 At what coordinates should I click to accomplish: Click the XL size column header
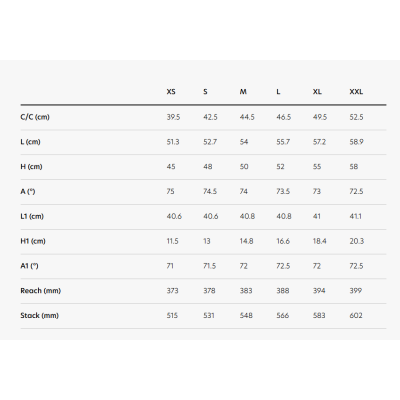pos(317,92)
